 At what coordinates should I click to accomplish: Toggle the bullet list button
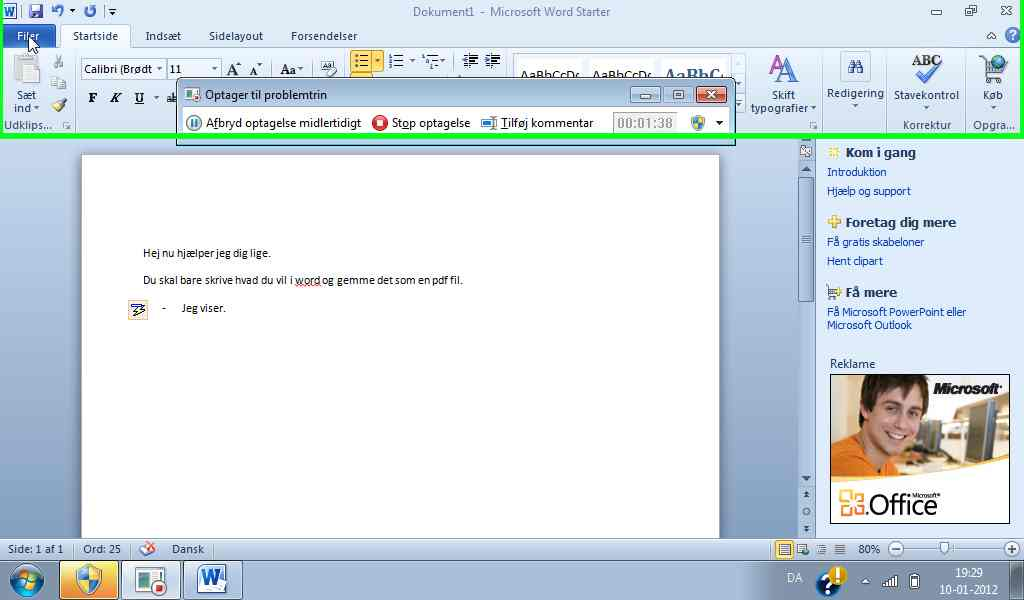tap(361, 61)
